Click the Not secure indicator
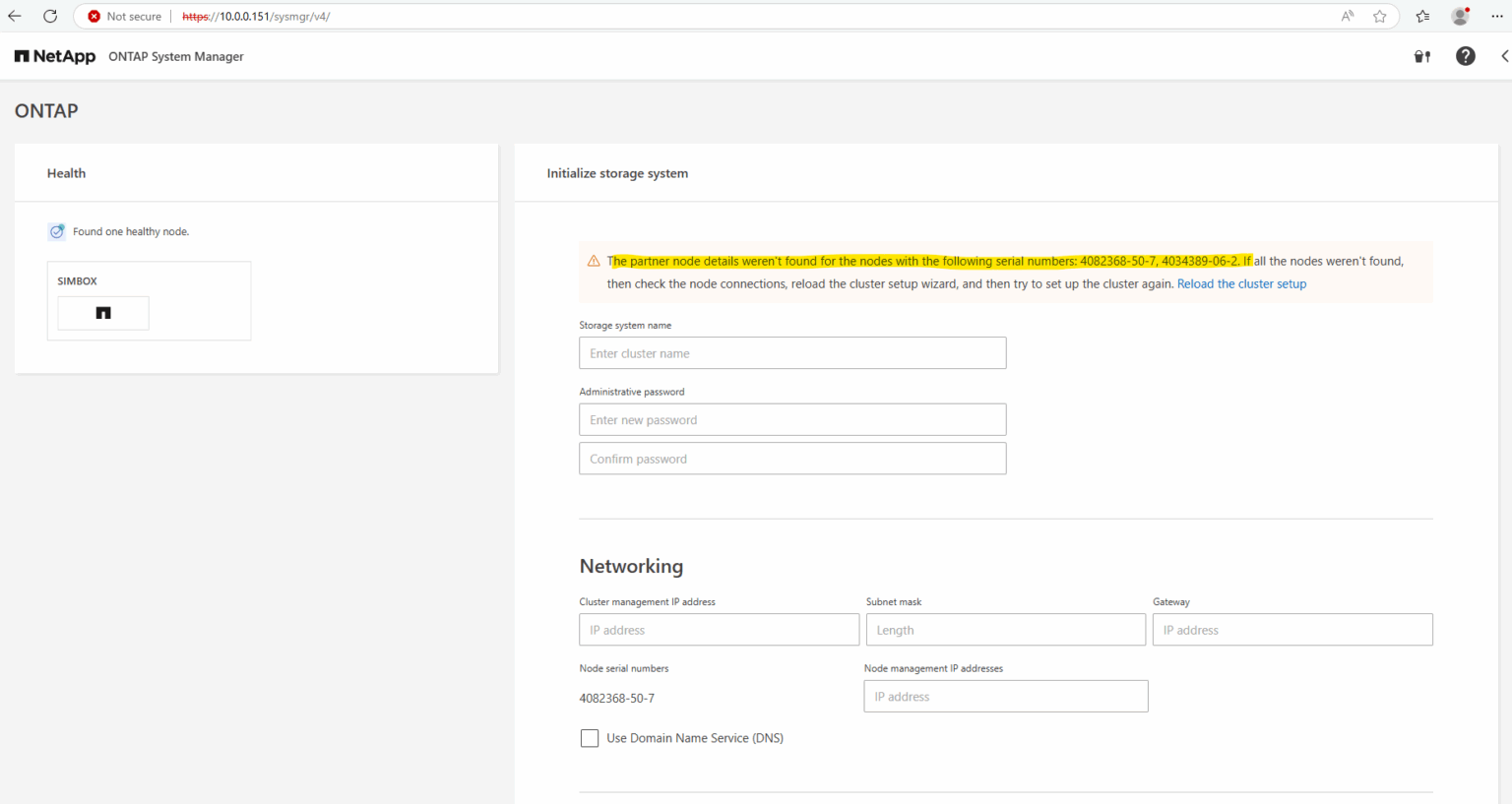This screenshot has width=1512, height=804. tap(121, 16)
